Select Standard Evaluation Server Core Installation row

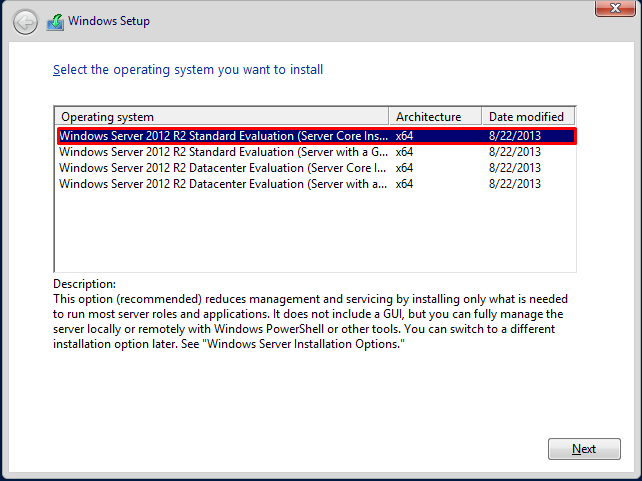[317, 136]
